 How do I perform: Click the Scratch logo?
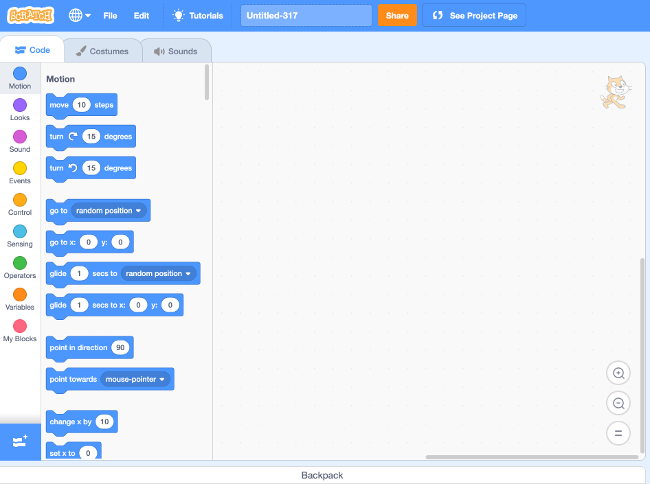29,16
